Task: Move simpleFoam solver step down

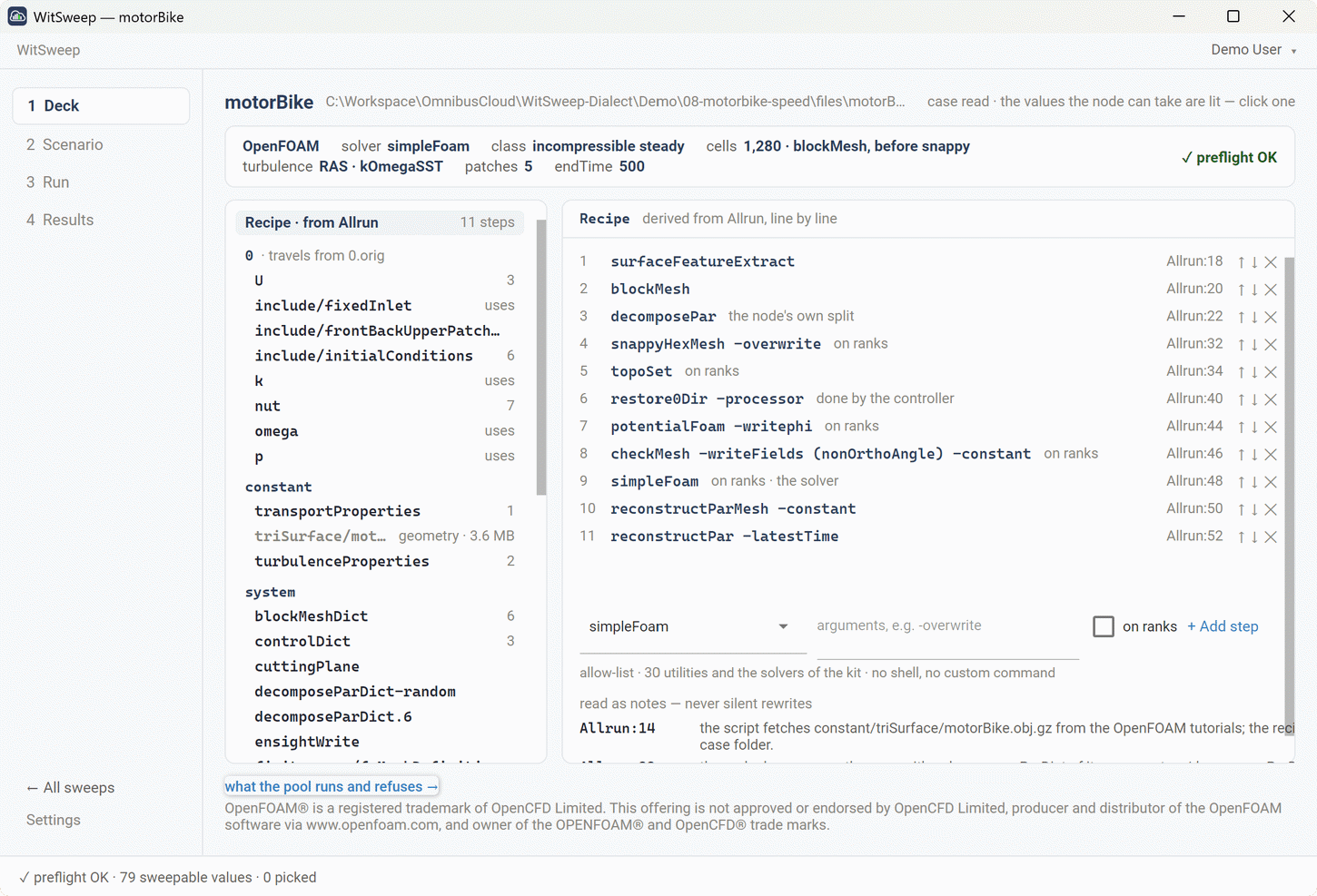Action: [1254, 482]
